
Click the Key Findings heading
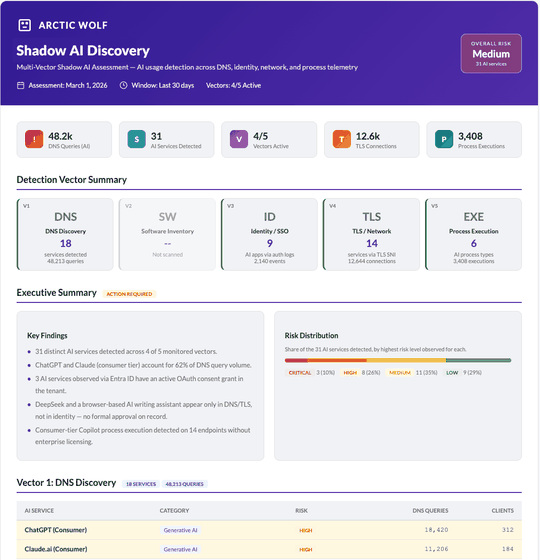pyautogui.click(x=47, y=335)
